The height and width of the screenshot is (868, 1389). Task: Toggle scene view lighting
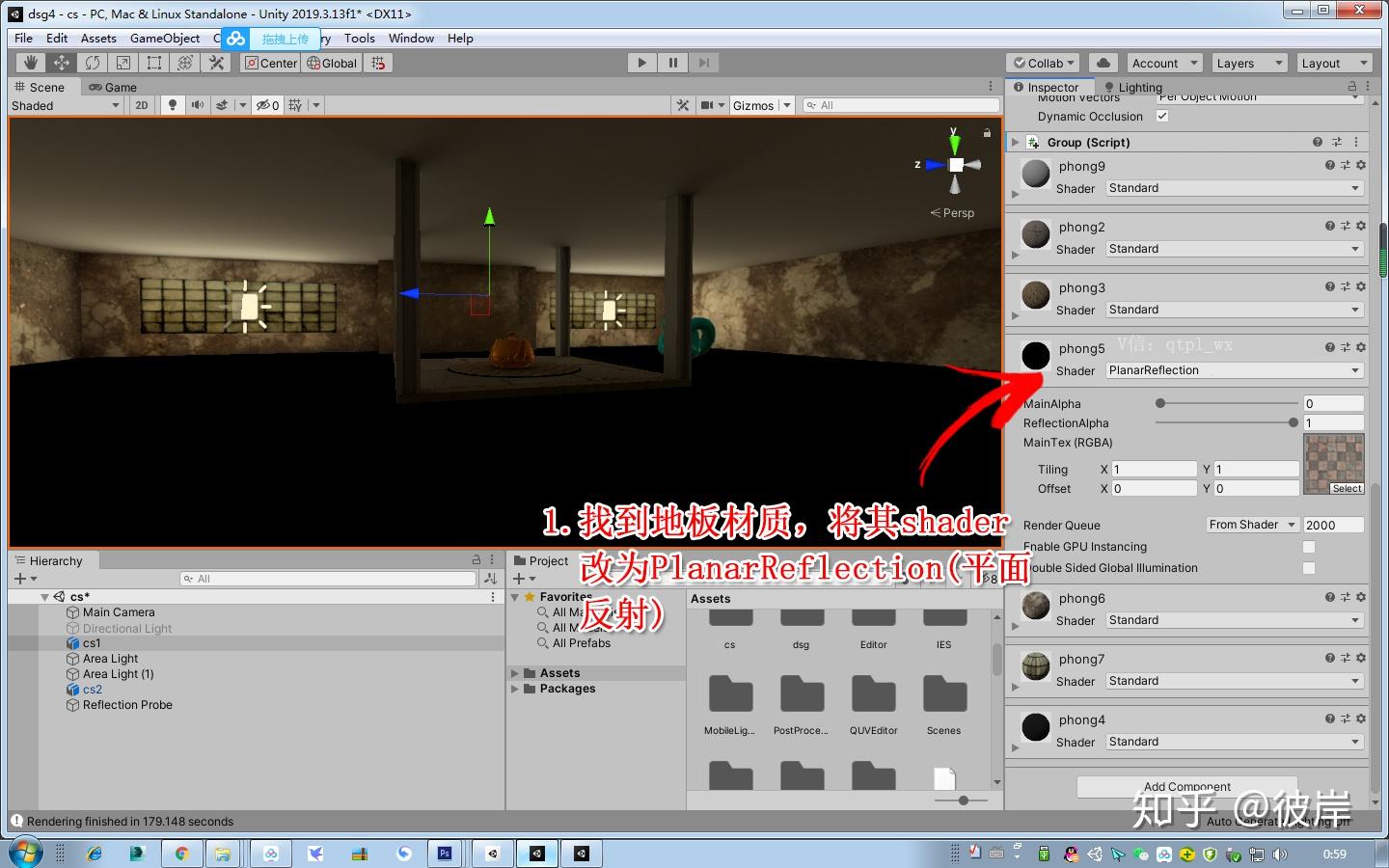tap(173, 105)
